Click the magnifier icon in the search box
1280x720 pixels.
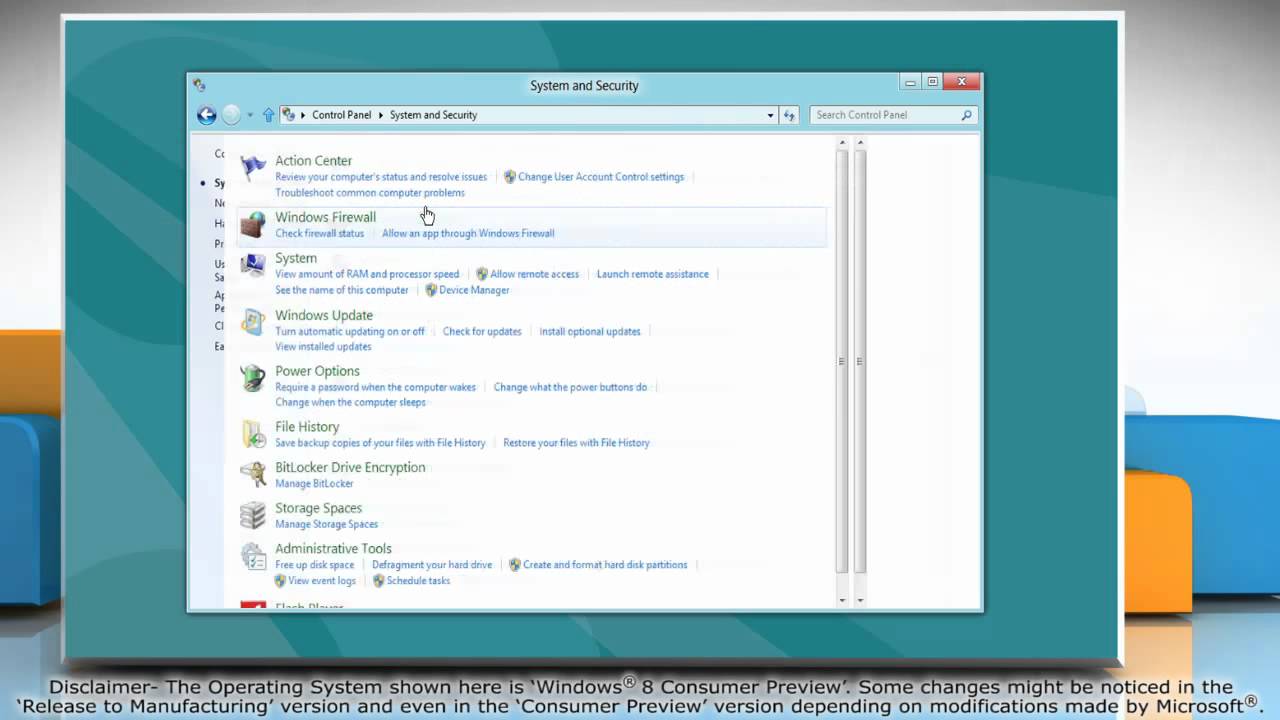click(x=966, y=115)
